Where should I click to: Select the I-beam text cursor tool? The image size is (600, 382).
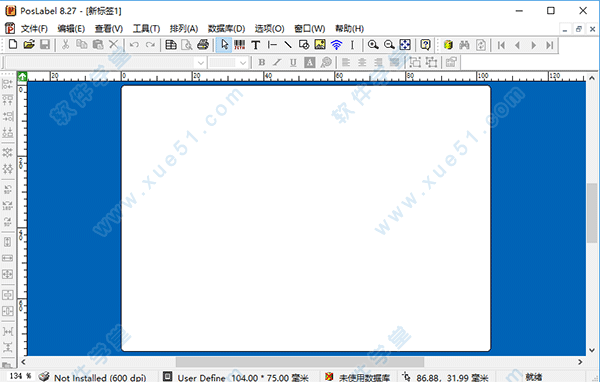coord(352,45)
